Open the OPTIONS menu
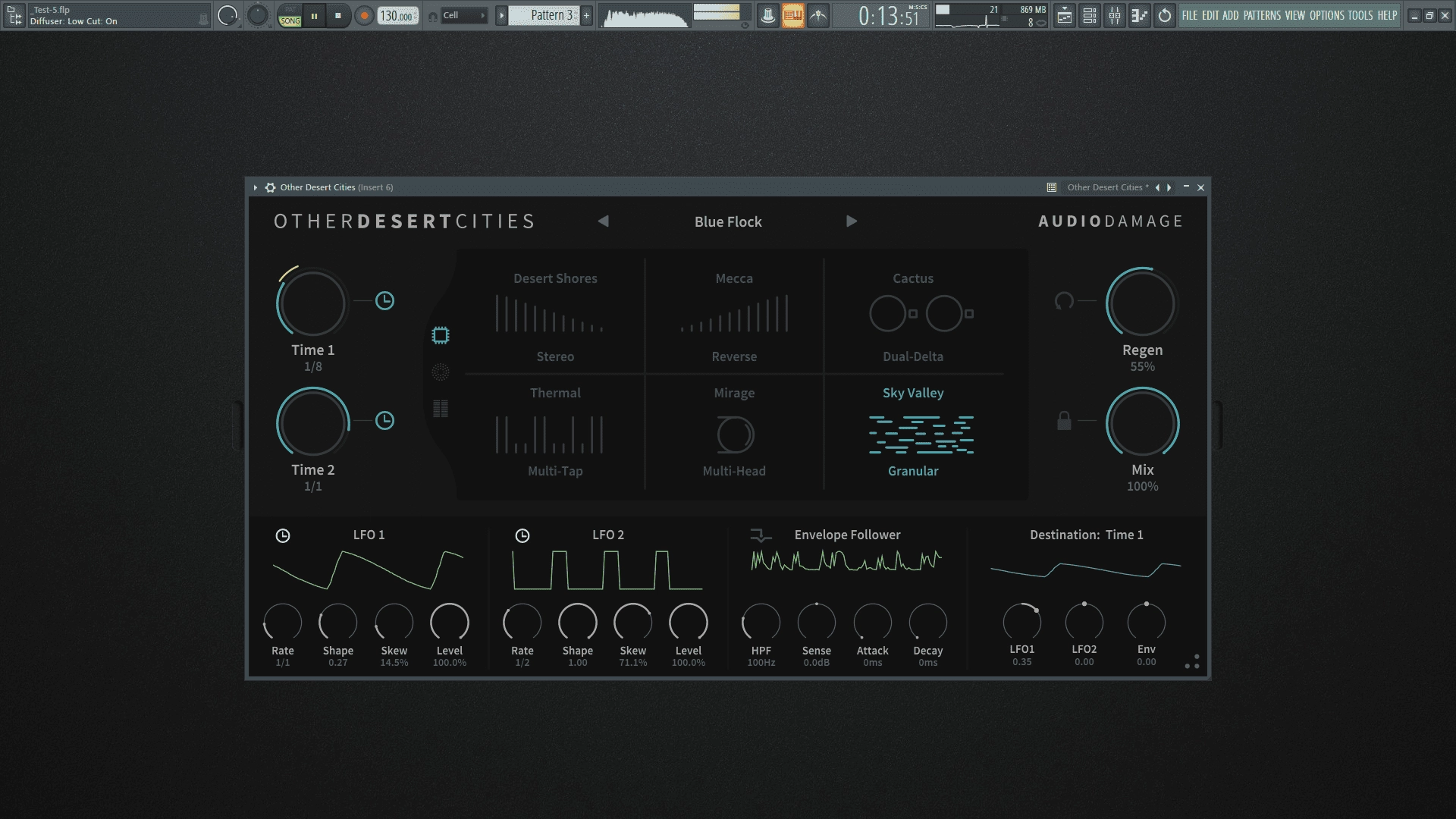The height and width of the screenshot is (819, 1456). 1327,15
